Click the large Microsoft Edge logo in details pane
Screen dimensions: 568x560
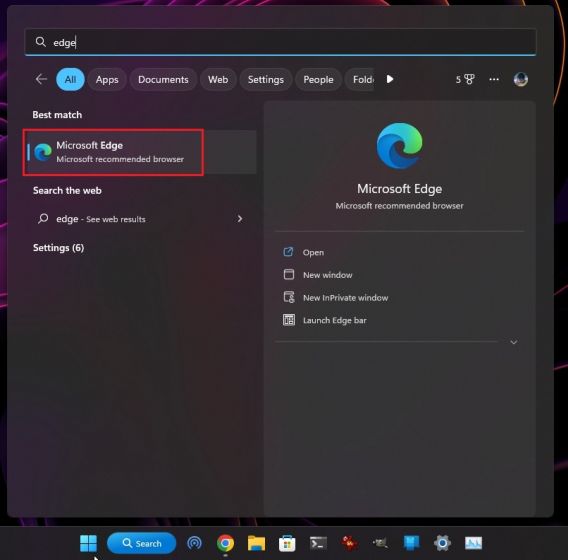click(399, 146)
